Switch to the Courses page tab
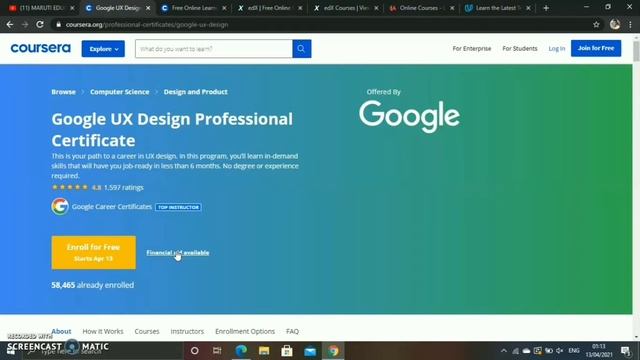 [147, 331]
